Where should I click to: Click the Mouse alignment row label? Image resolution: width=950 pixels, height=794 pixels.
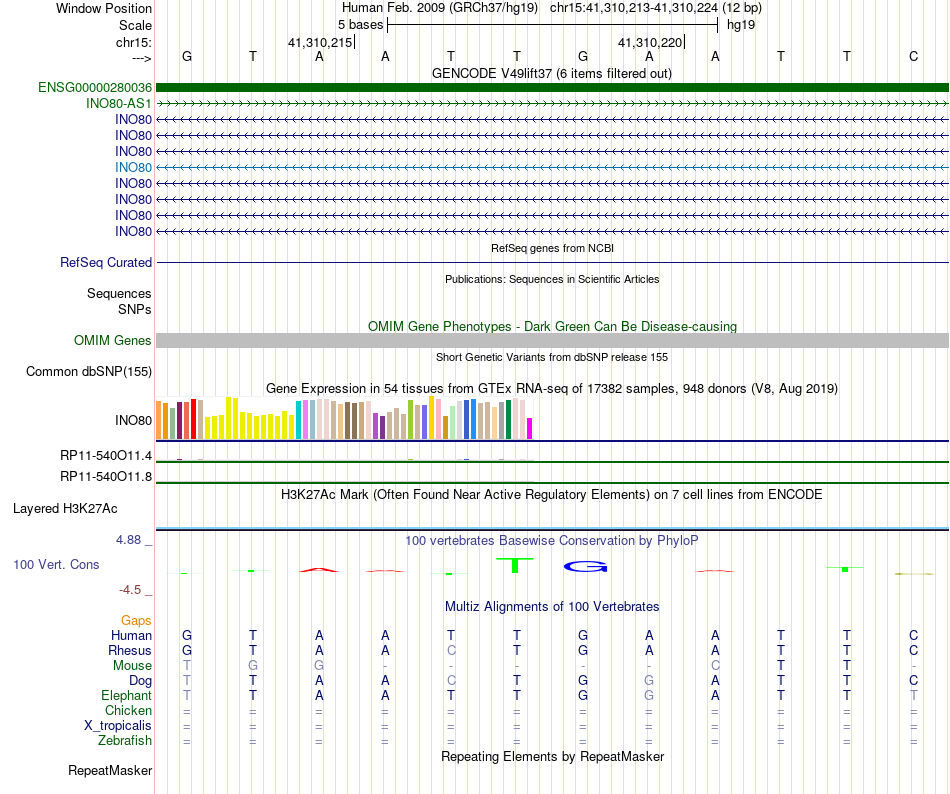(x=132, y=666)
